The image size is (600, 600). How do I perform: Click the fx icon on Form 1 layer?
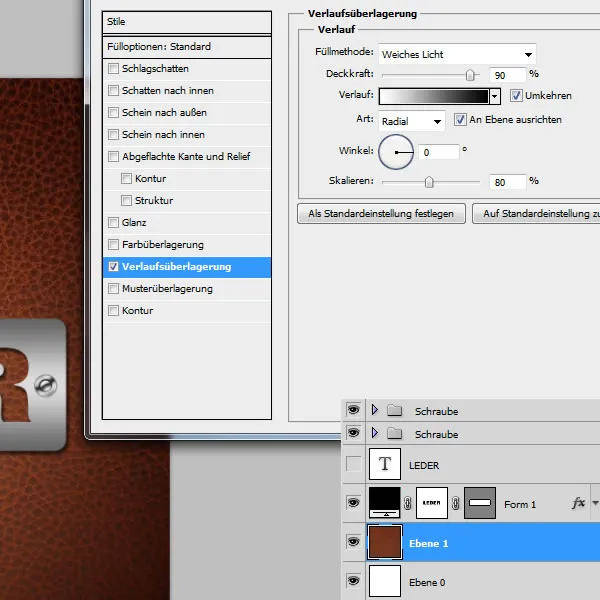(x=578, y=504)
